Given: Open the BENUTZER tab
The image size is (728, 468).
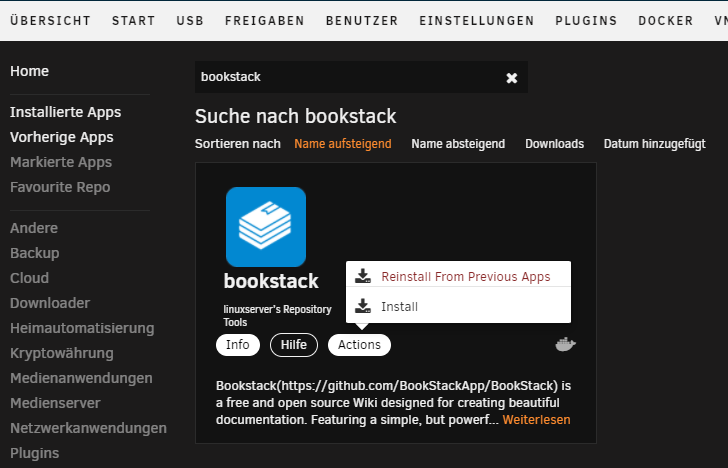Looking at the screenshot, I should pyautogui.click(x=362, y=21).
